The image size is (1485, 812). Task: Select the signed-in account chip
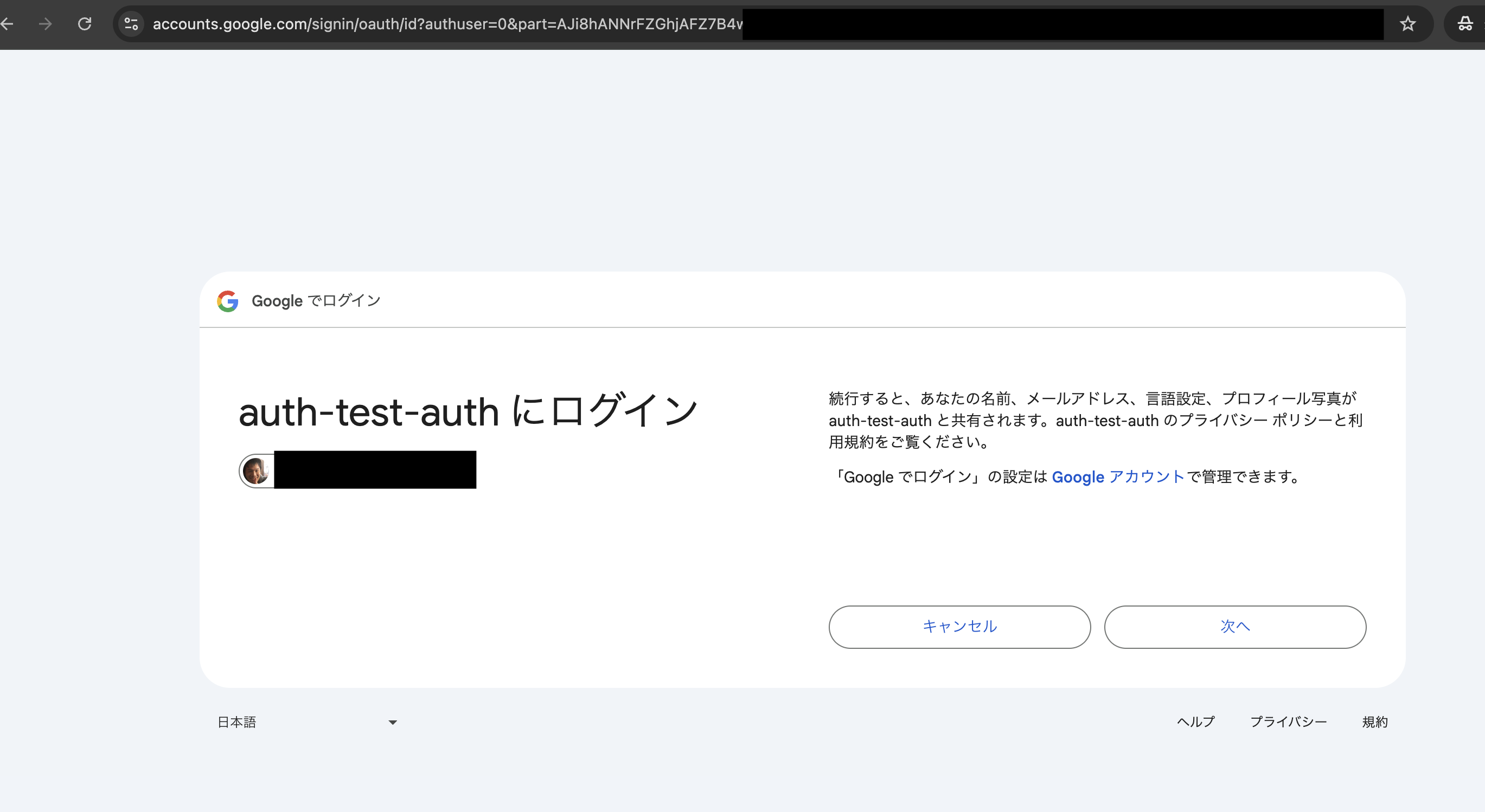click(357, 469)
